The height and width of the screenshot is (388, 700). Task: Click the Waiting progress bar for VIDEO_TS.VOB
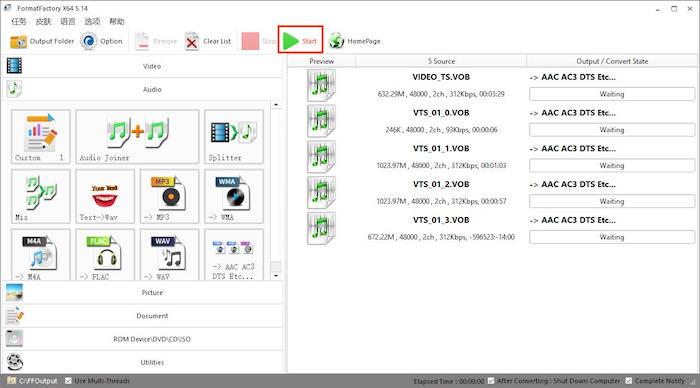(x=612, y=94)
